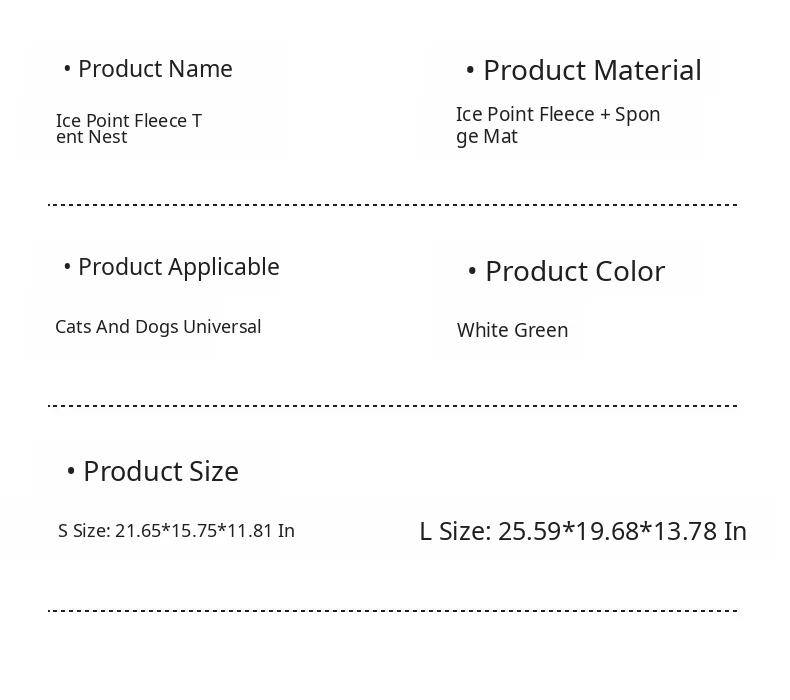Click the bullet before Product Material

470,71
